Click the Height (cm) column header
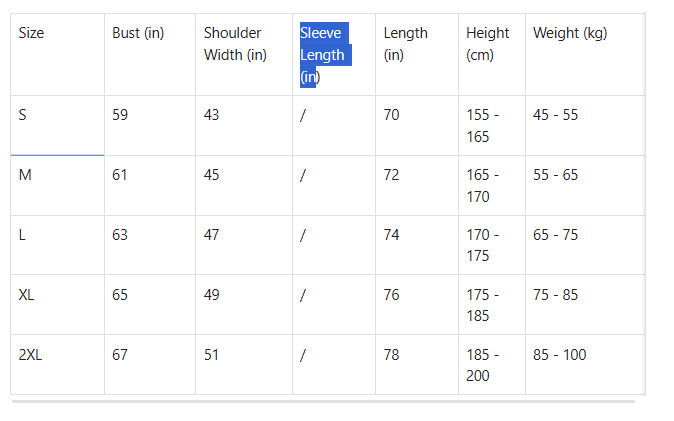This screenshot has height=421, width=674. tap(487, 44)
